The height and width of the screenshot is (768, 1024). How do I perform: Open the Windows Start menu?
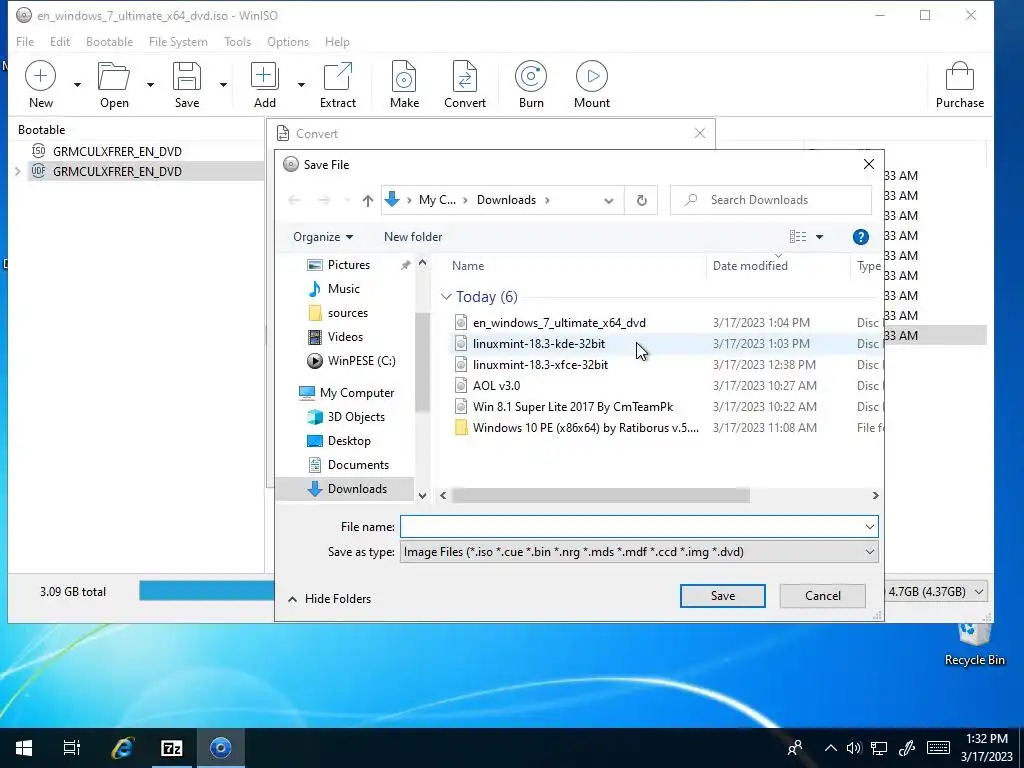[x=24, y=748]
